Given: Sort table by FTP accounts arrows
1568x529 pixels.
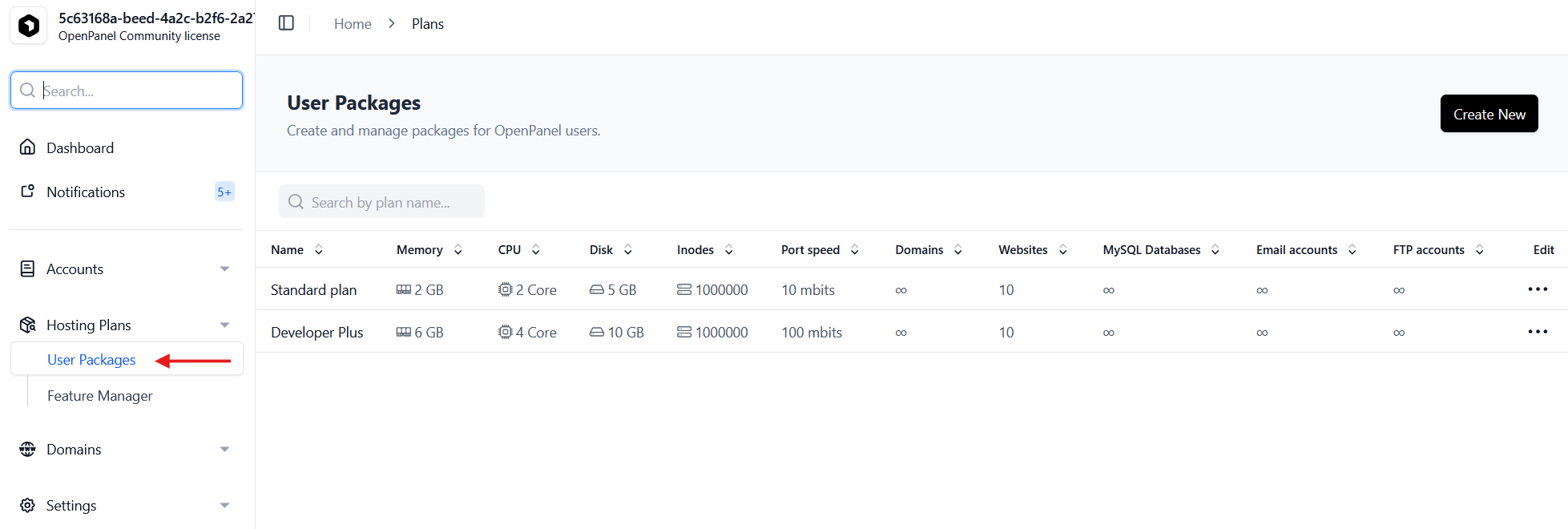Looking at the screenshot, I should point(1480,250).
